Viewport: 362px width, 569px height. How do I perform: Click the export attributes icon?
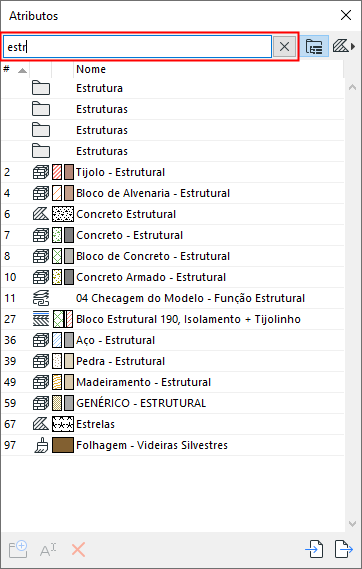click(344, 549)
